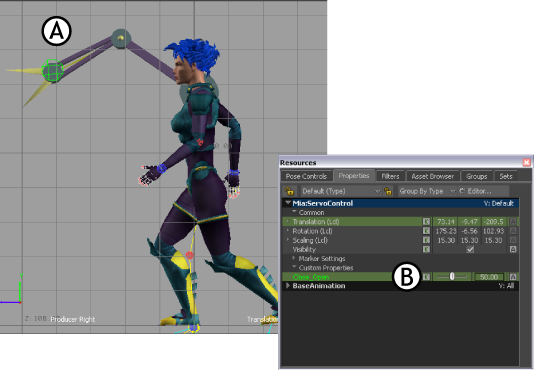Collapse the Mia:ServoControl node

[288, 203]
